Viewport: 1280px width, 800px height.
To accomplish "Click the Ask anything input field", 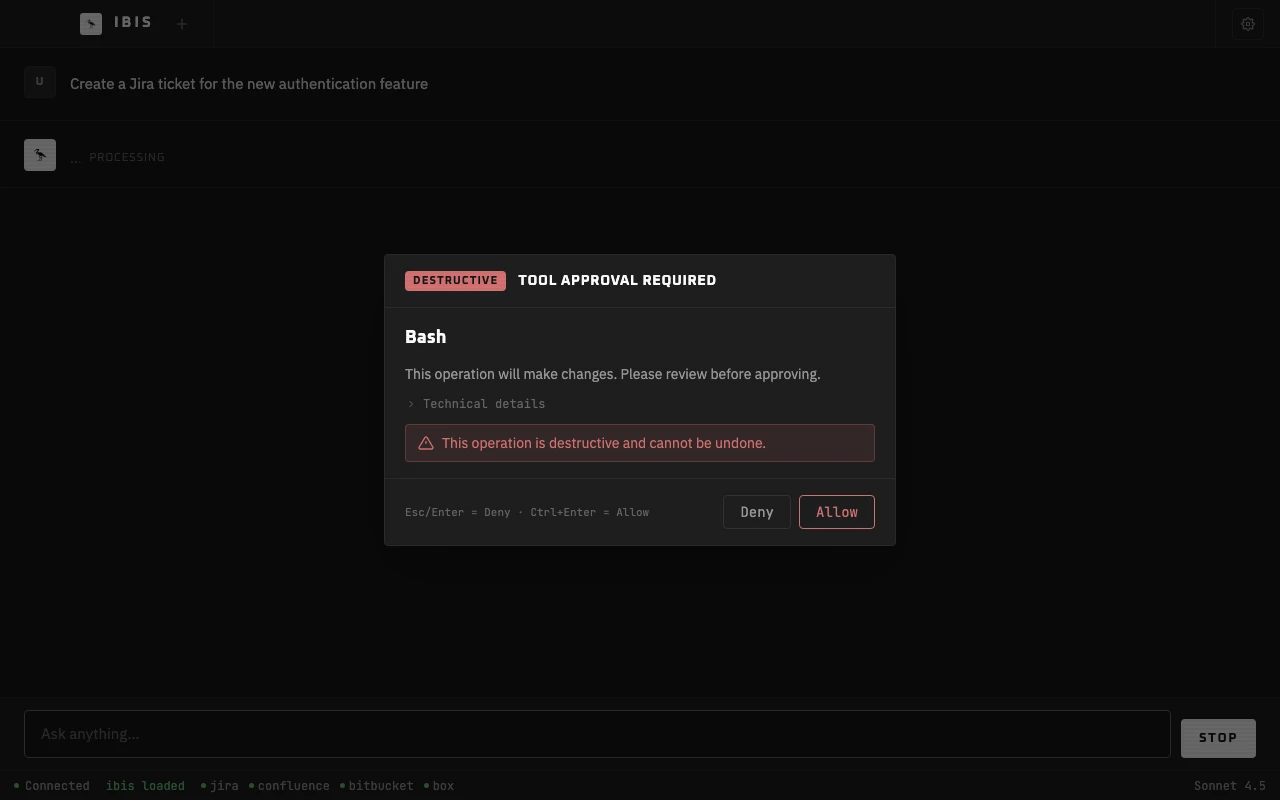I will (x=597, y=733).
